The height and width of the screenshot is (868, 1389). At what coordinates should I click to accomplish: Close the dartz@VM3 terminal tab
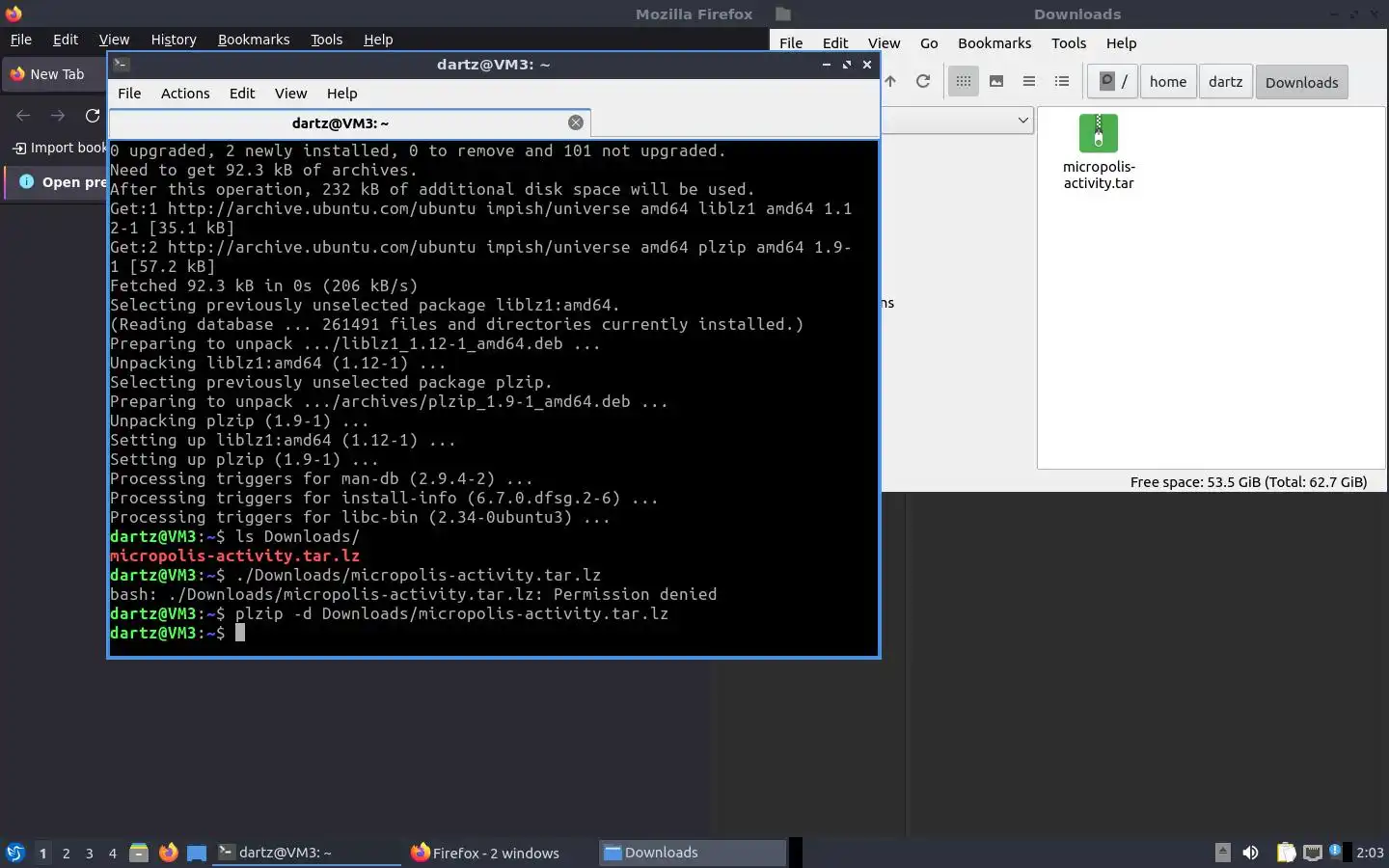click(x=576, y=122)
